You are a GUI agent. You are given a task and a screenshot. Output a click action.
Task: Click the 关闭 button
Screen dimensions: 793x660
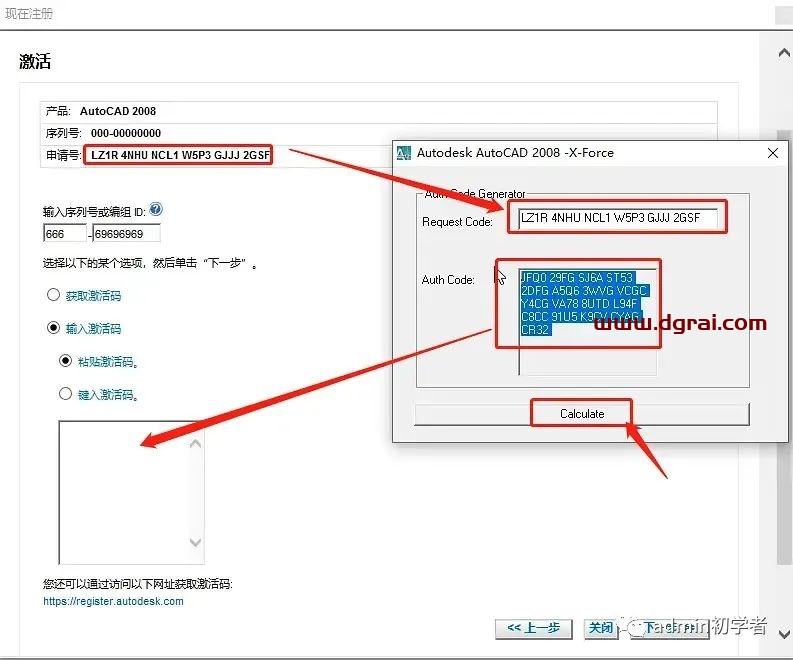click(601, 629)
